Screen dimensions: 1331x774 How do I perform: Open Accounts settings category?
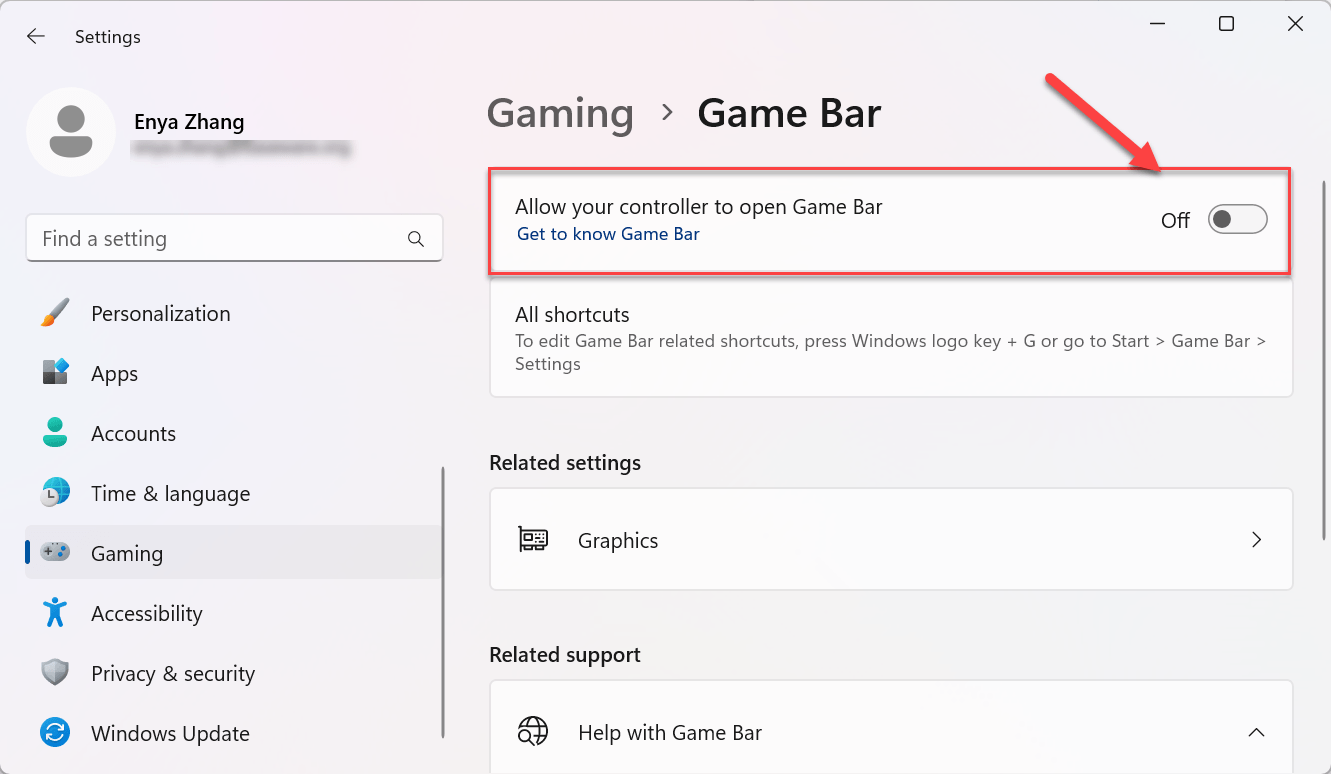[x=234, y=433]
